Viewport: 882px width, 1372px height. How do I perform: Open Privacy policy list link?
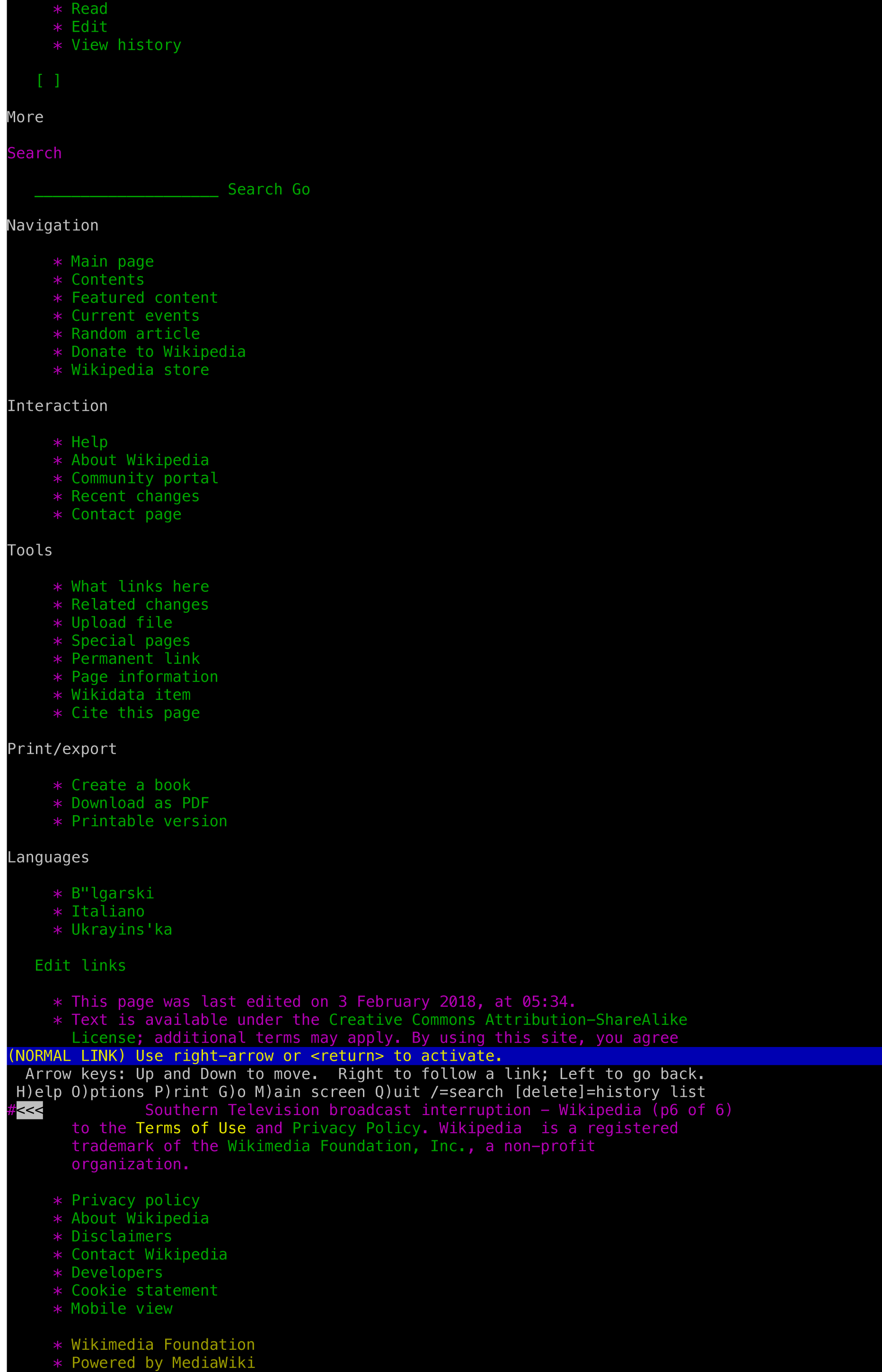[135, 1200]
